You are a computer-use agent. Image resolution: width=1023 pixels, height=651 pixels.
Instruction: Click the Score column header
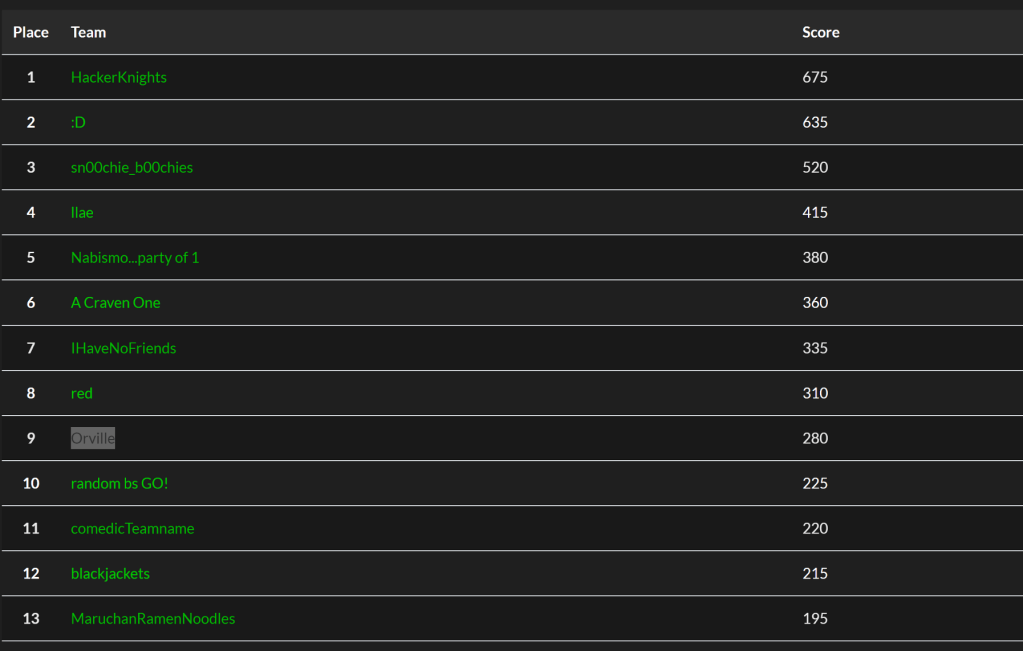click(x=820, y=32)
